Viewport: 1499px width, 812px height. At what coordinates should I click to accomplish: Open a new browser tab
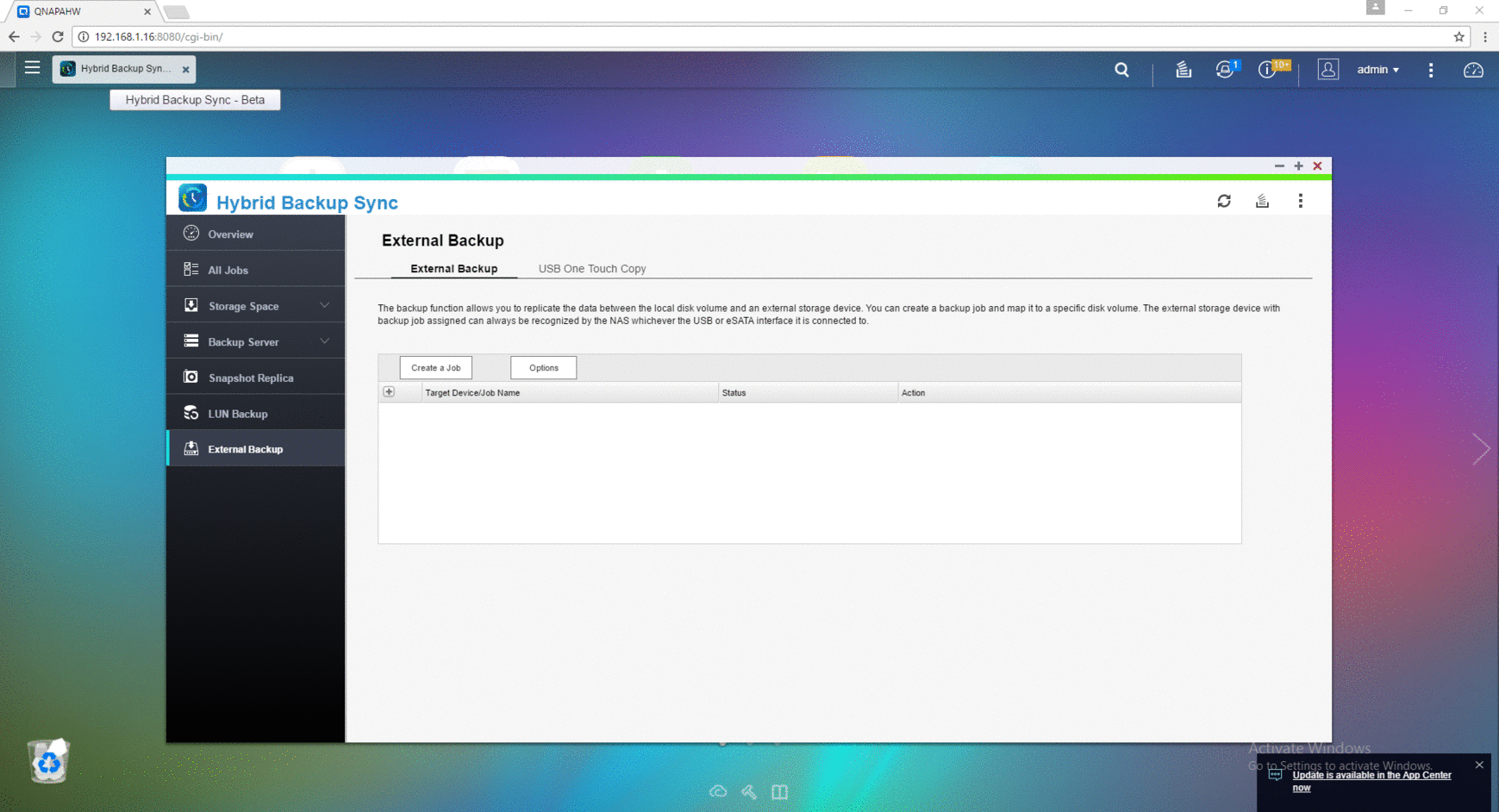tap(176, 12)
